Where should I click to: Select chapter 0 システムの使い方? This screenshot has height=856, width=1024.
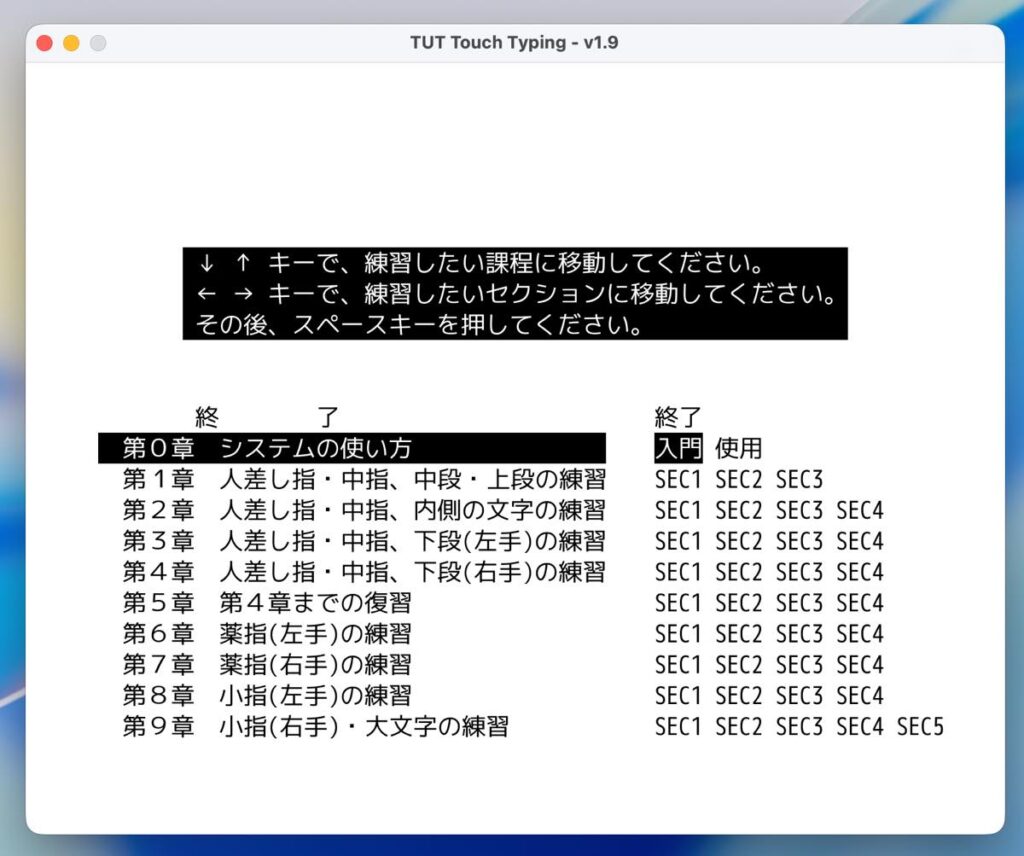[x=351, y=448]
